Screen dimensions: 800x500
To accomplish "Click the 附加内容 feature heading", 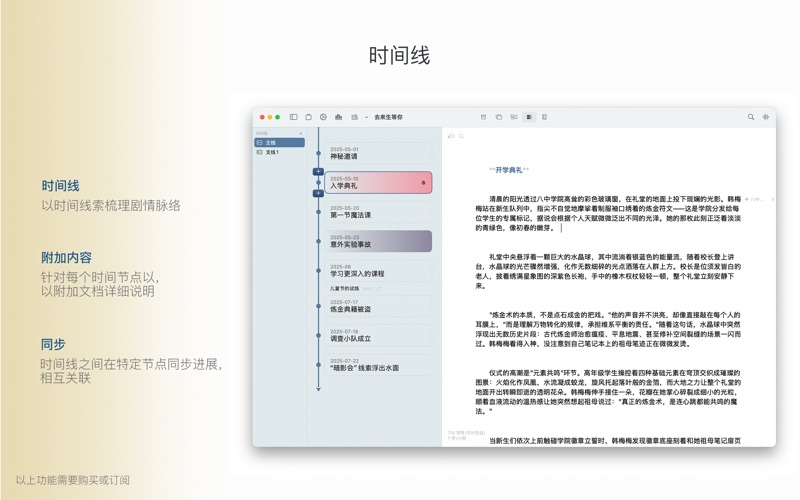I will 66,258.
